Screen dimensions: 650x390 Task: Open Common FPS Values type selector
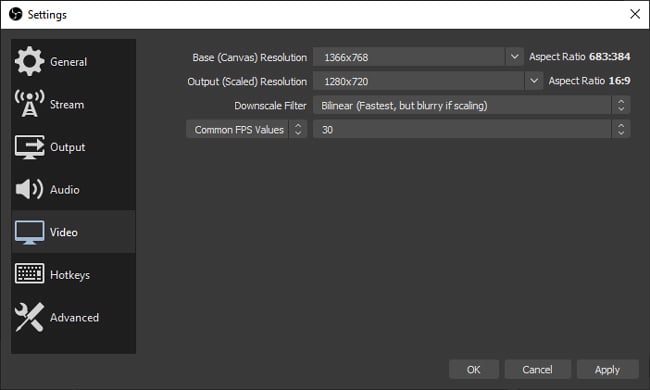(247, 129)
